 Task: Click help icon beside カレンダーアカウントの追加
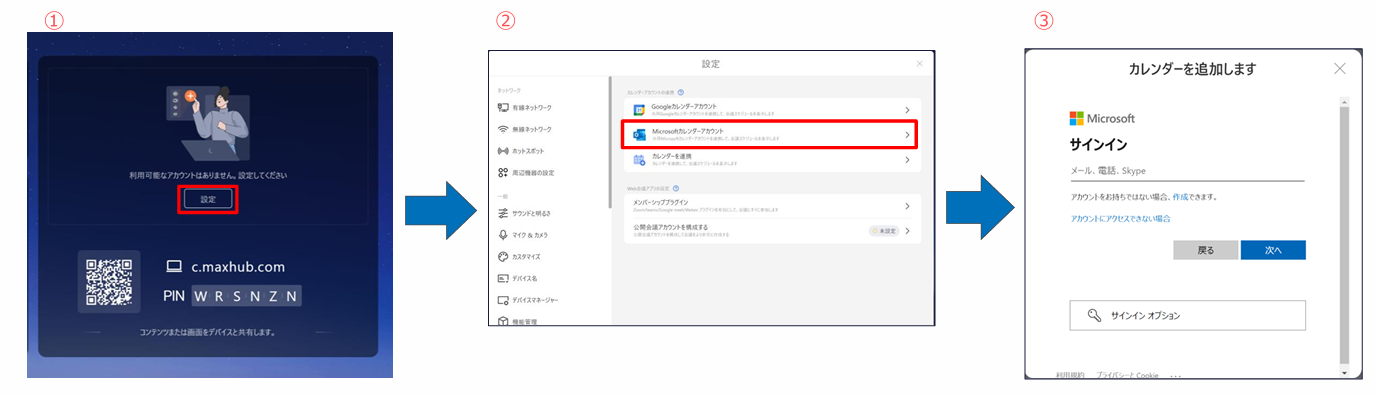[681, 91]
